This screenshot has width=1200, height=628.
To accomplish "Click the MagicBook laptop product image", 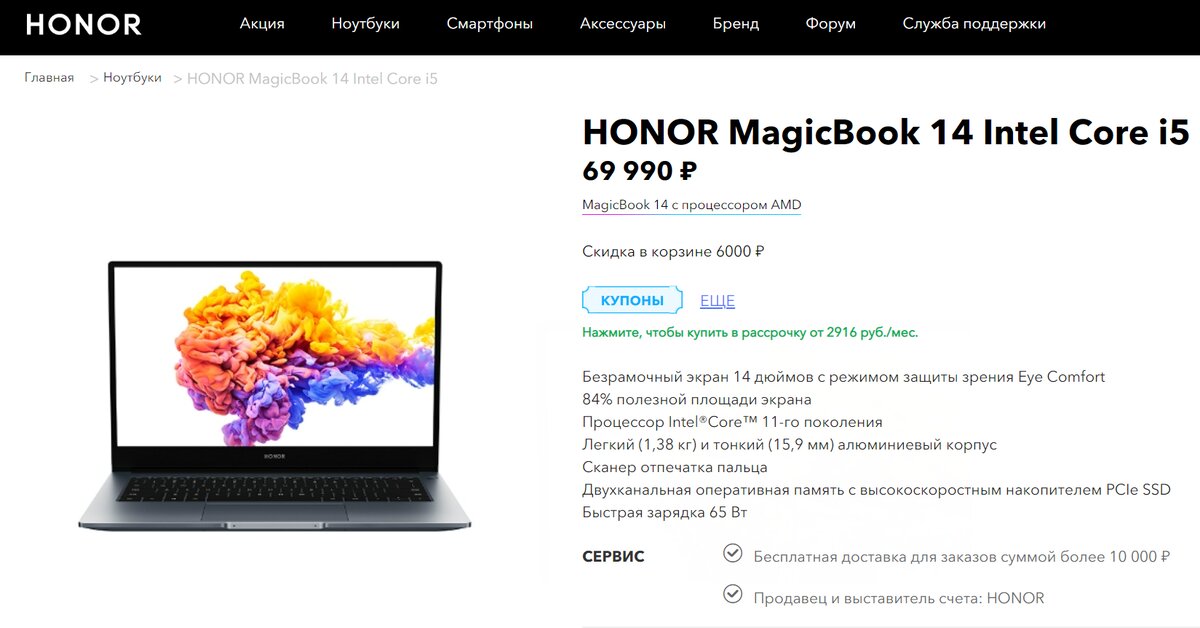I will [275, 395].
